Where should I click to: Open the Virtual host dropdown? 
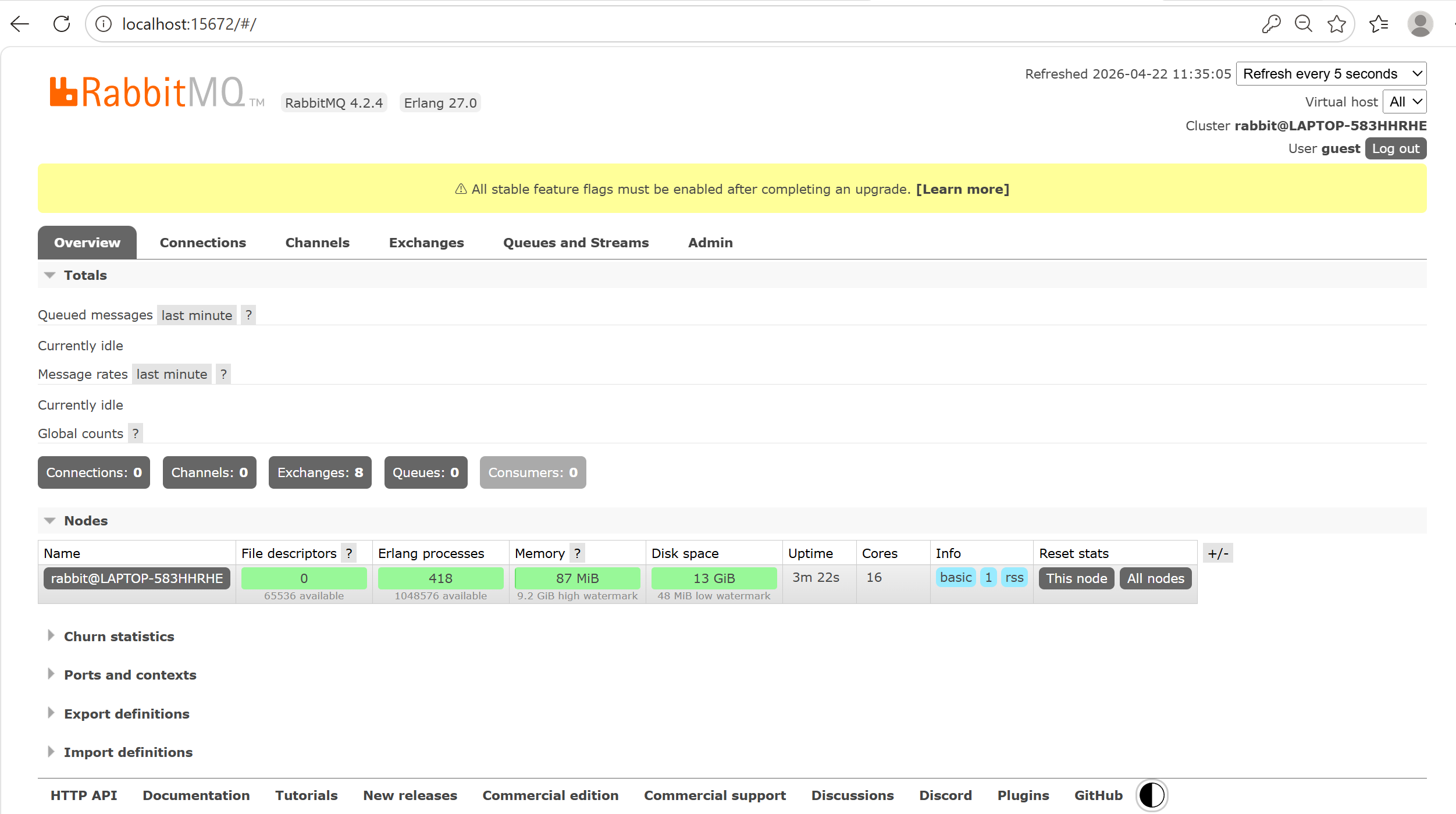point(1405,102)
